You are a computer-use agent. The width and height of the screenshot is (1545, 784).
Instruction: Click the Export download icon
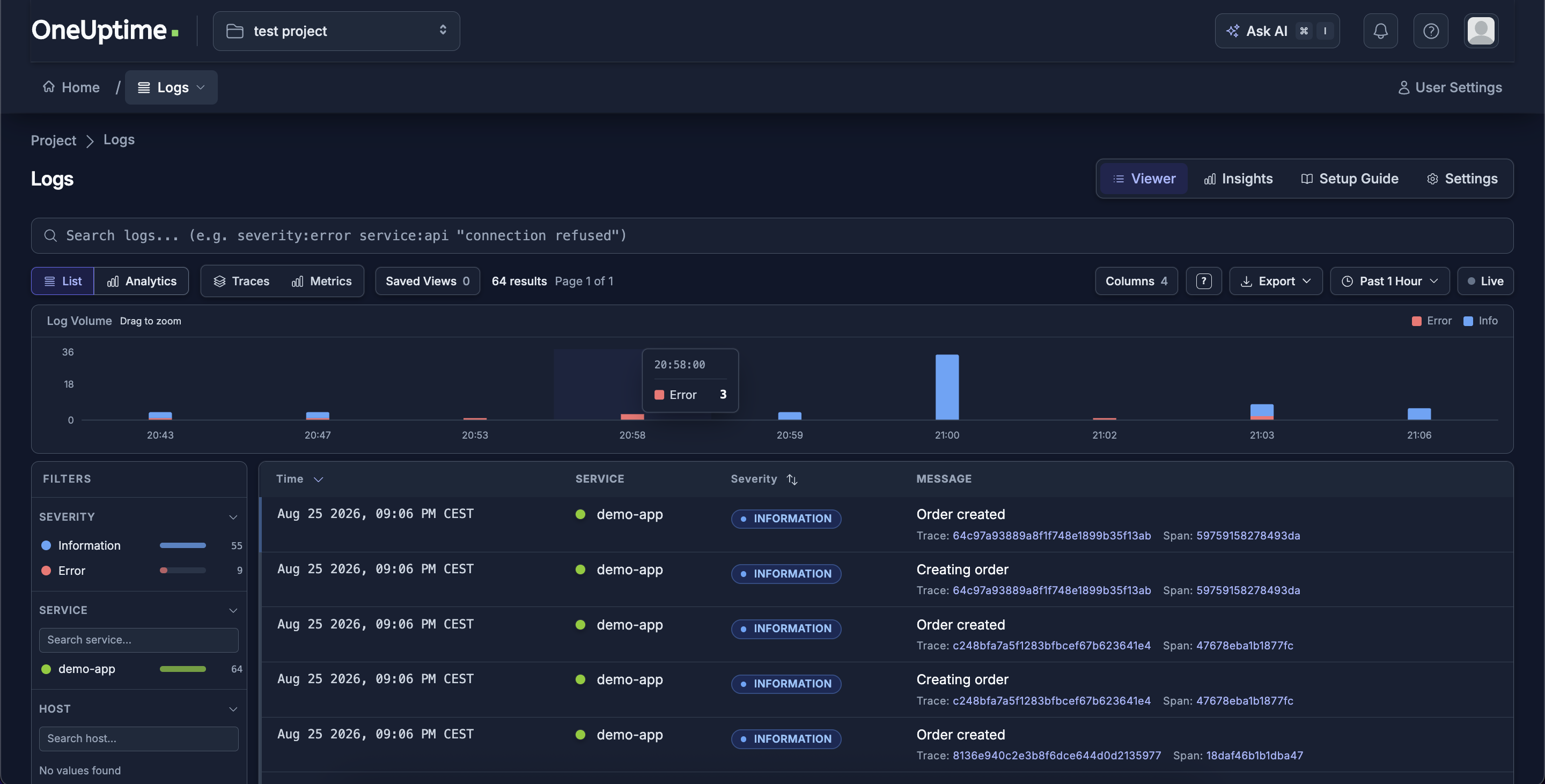tap(1246, 281)
